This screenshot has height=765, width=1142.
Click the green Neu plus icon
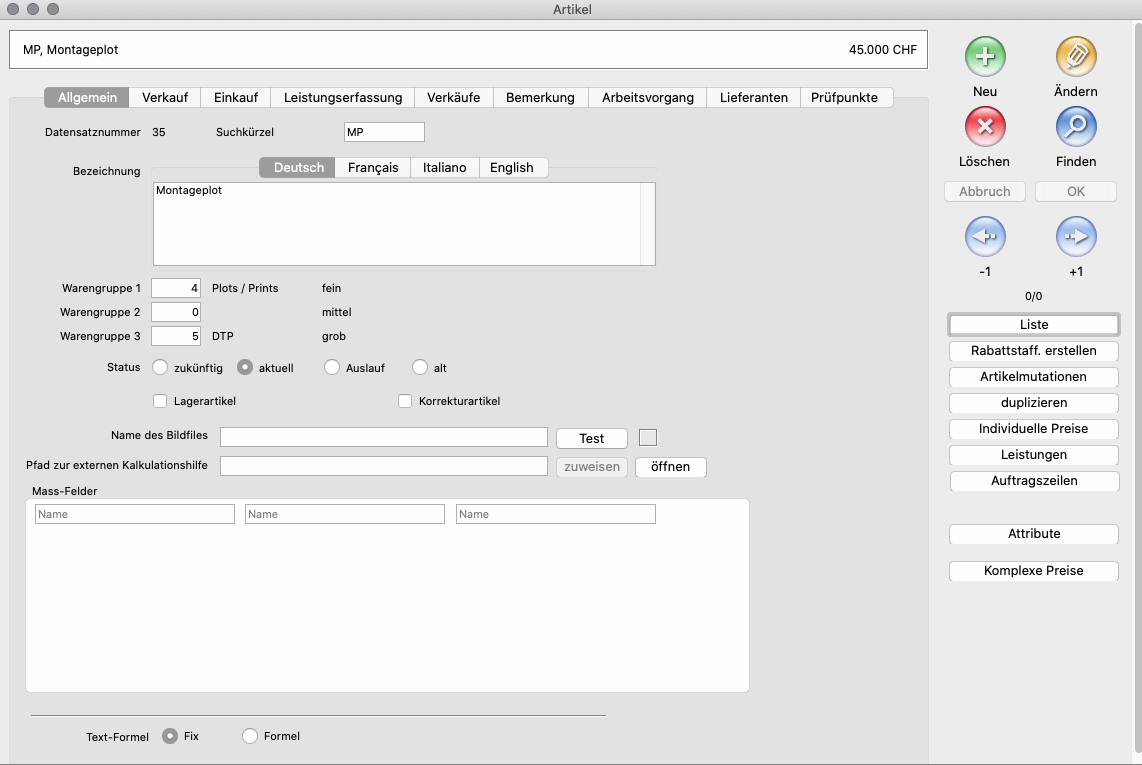click(x=985, y=57)
